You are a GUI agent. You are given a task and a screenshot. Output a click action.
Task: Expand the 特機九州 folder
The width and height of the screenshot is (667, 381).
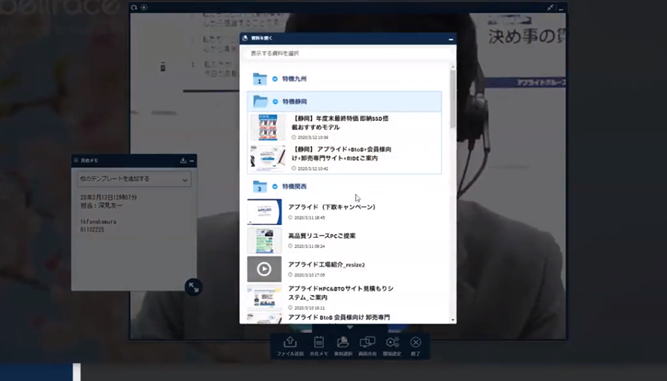coord(275,79)
